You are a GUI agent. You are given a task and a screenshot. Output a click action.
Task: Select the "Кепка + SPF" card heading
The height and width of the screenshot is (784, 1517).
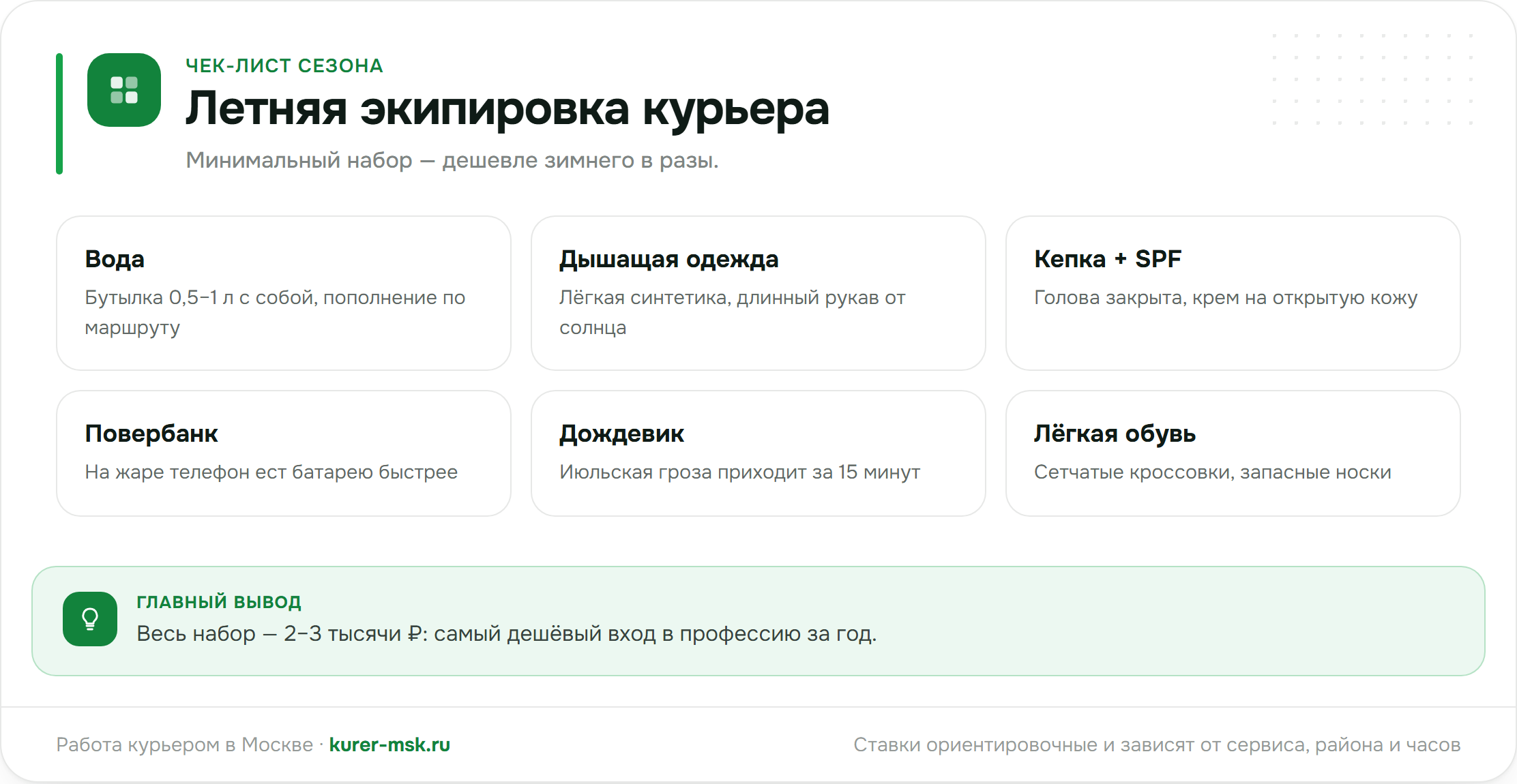(1108, 259)
